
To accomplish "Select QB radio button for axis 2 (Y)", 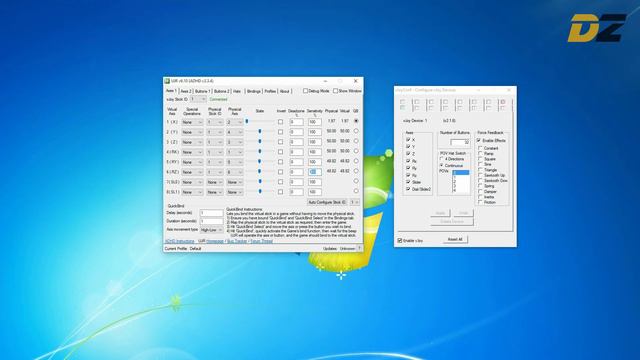I will 356,131.
